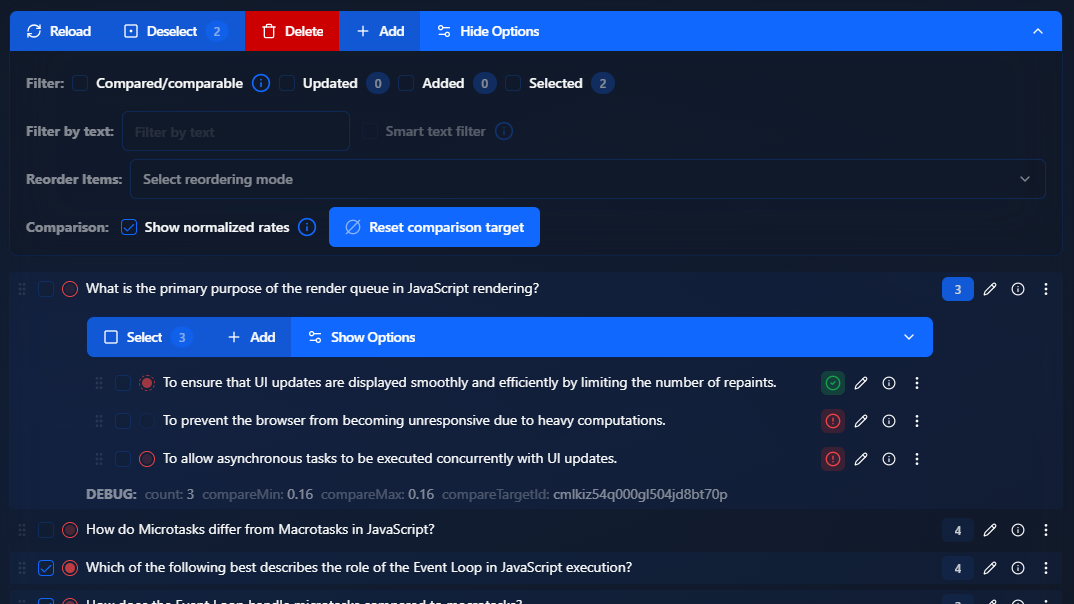The height and width of the screenshot is (604, 1074).
Task: Open the more menu for the Microtasks question
Action: (x=1046, y=530)
